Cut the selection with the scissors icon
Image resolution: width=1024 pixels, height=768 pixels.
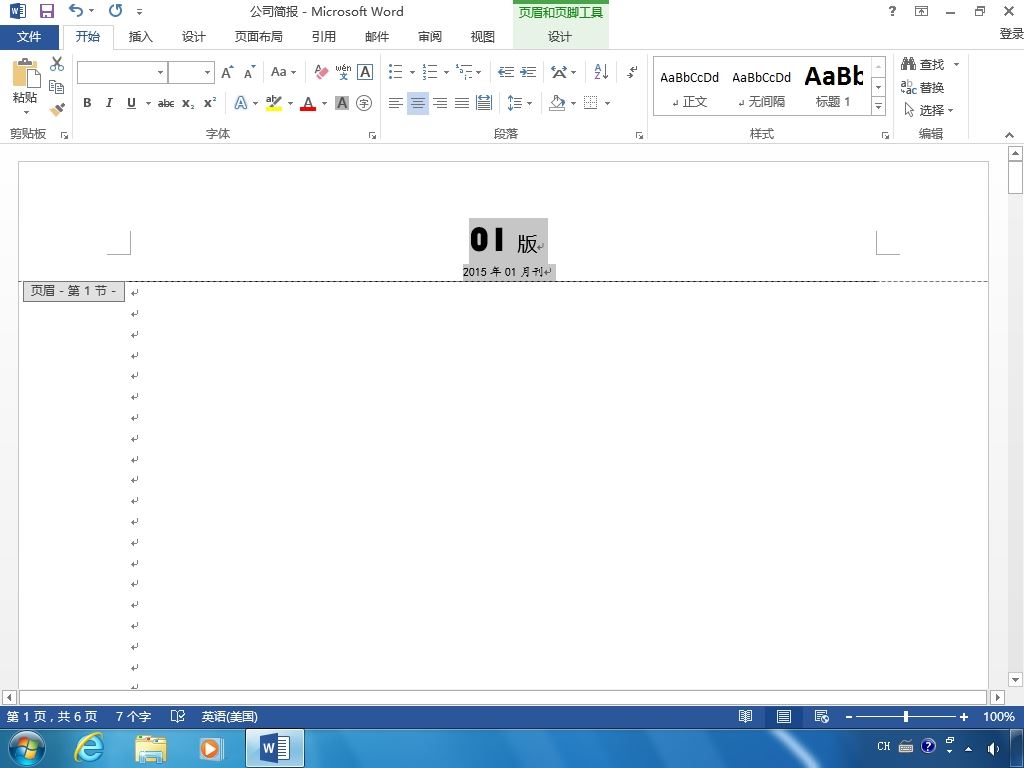[57, 64]
